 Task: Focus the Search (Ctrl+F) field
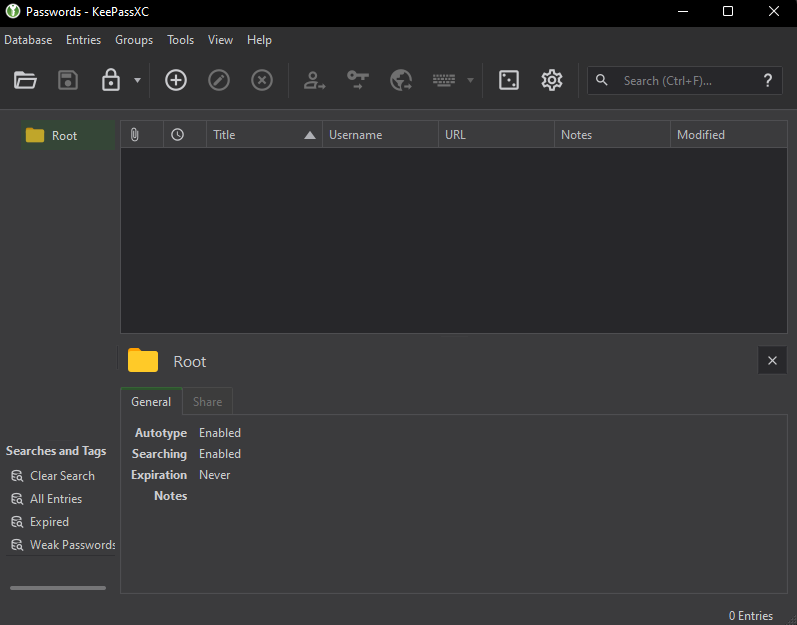pyautogui.click(x=684, y=80)
